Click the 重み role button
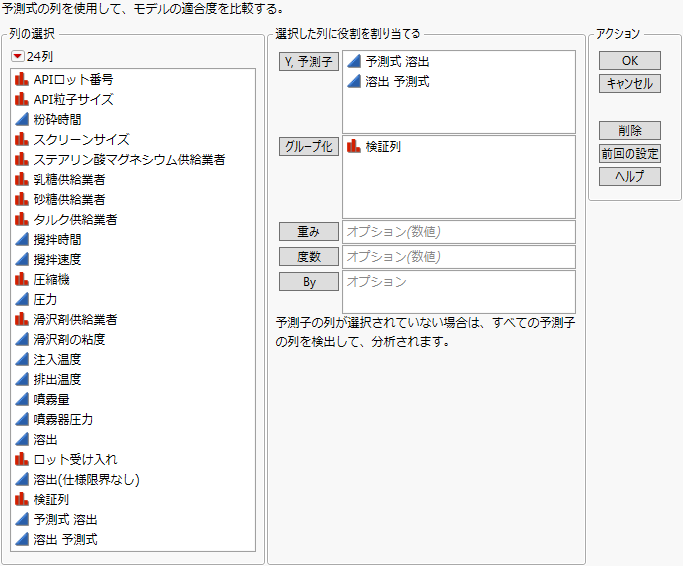 click(x=309, y=232)
